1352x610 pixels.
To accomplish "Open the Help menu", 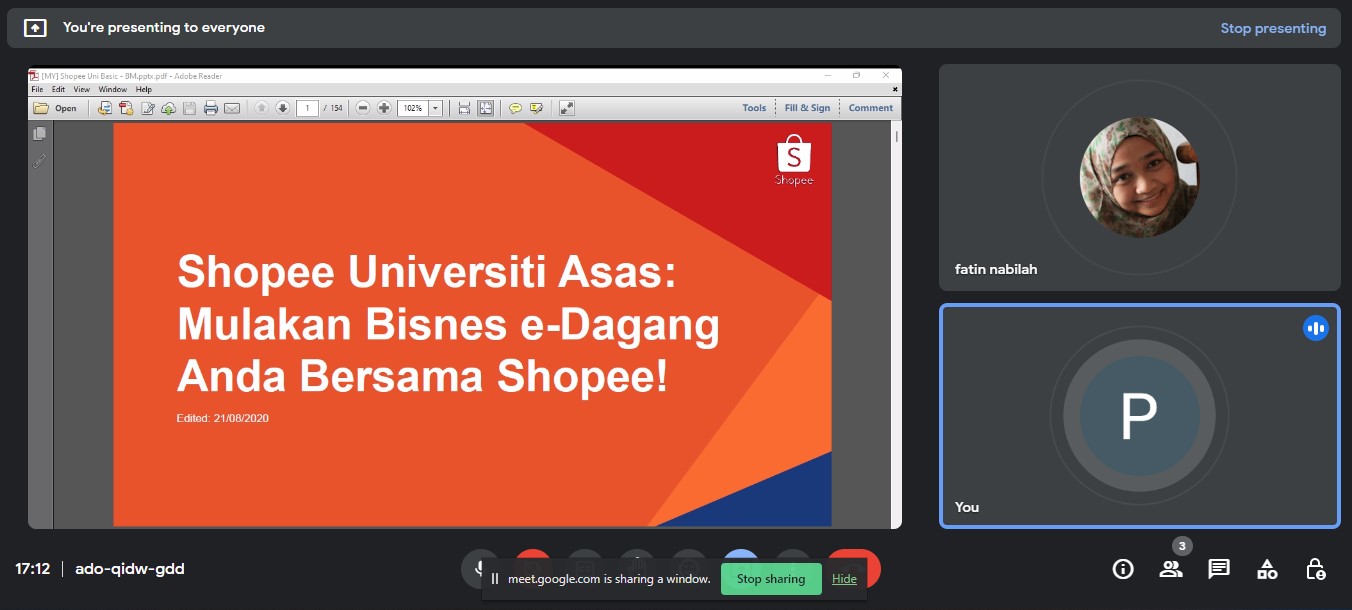I will (144, 90).
